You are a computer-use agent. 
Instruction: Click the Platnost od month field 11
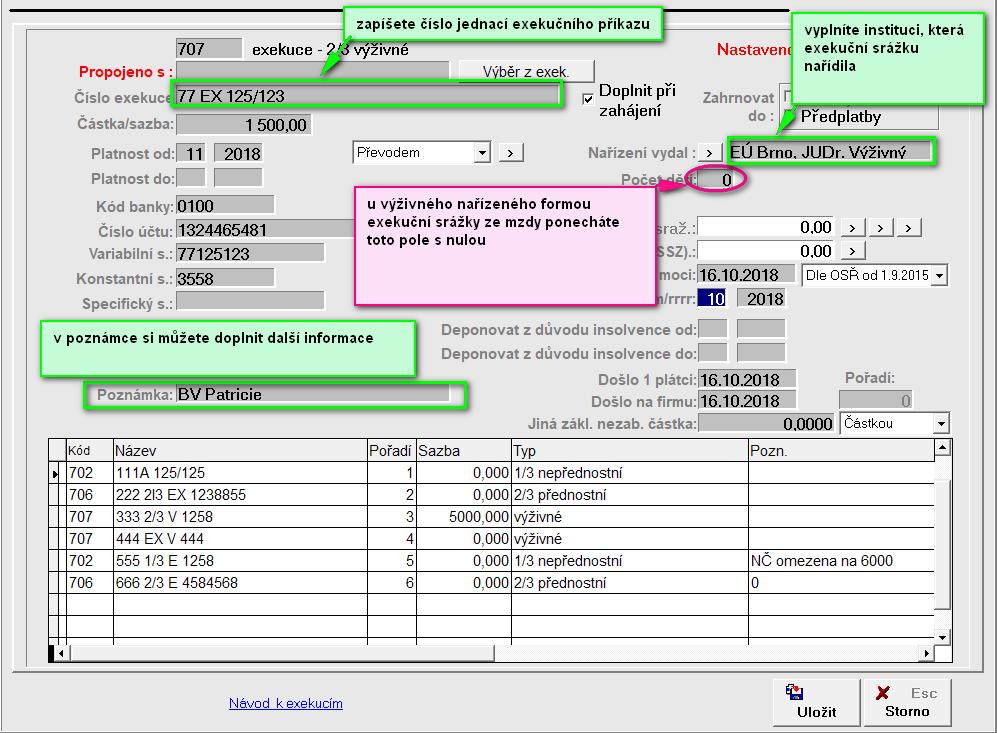(x=191, y=153)
